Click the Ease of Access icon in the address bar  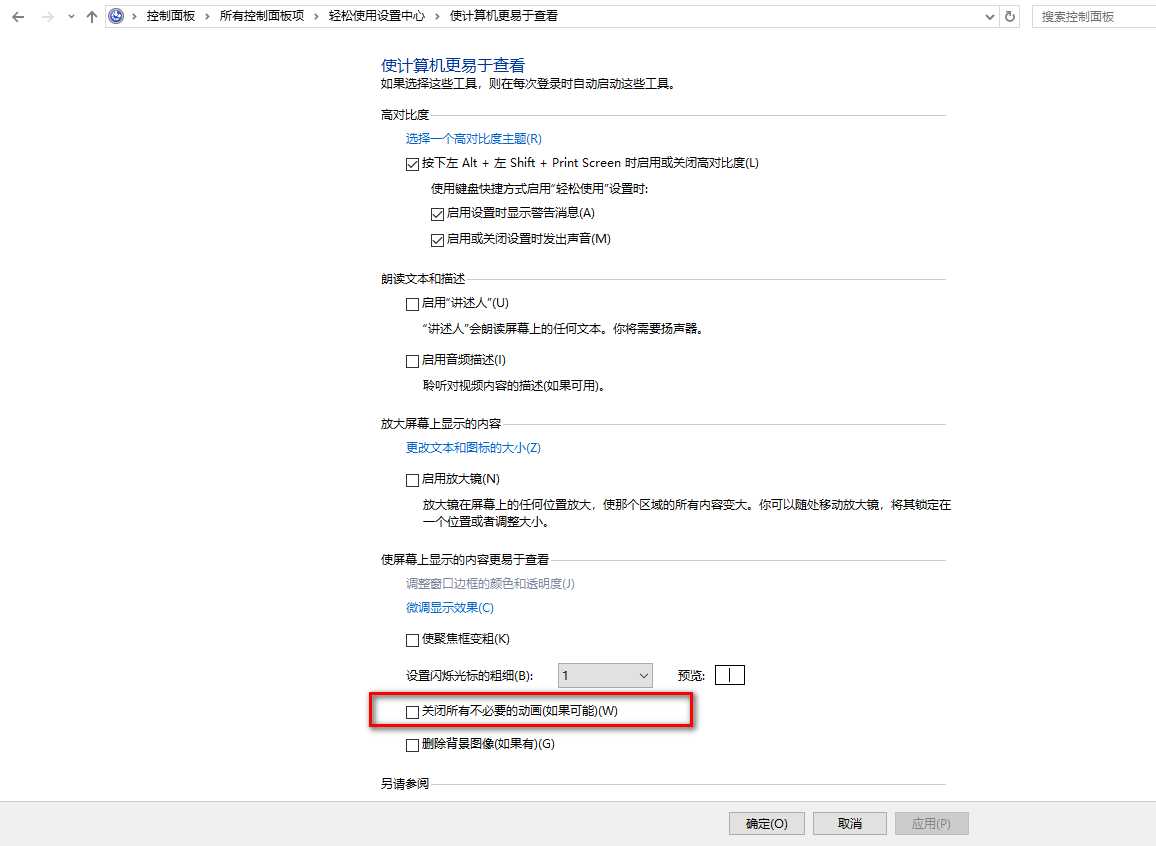point(115,16)
